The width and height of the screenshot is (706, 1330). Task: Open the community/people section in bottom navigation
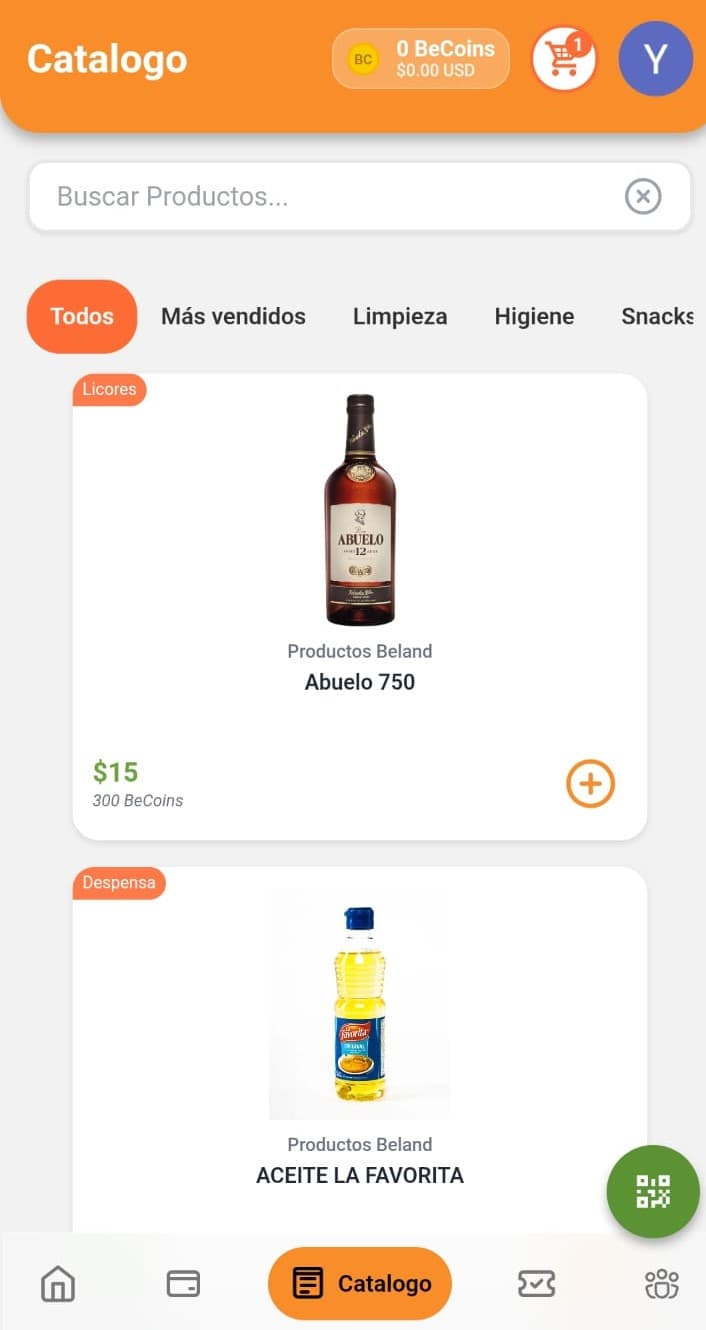(661, 1283)
